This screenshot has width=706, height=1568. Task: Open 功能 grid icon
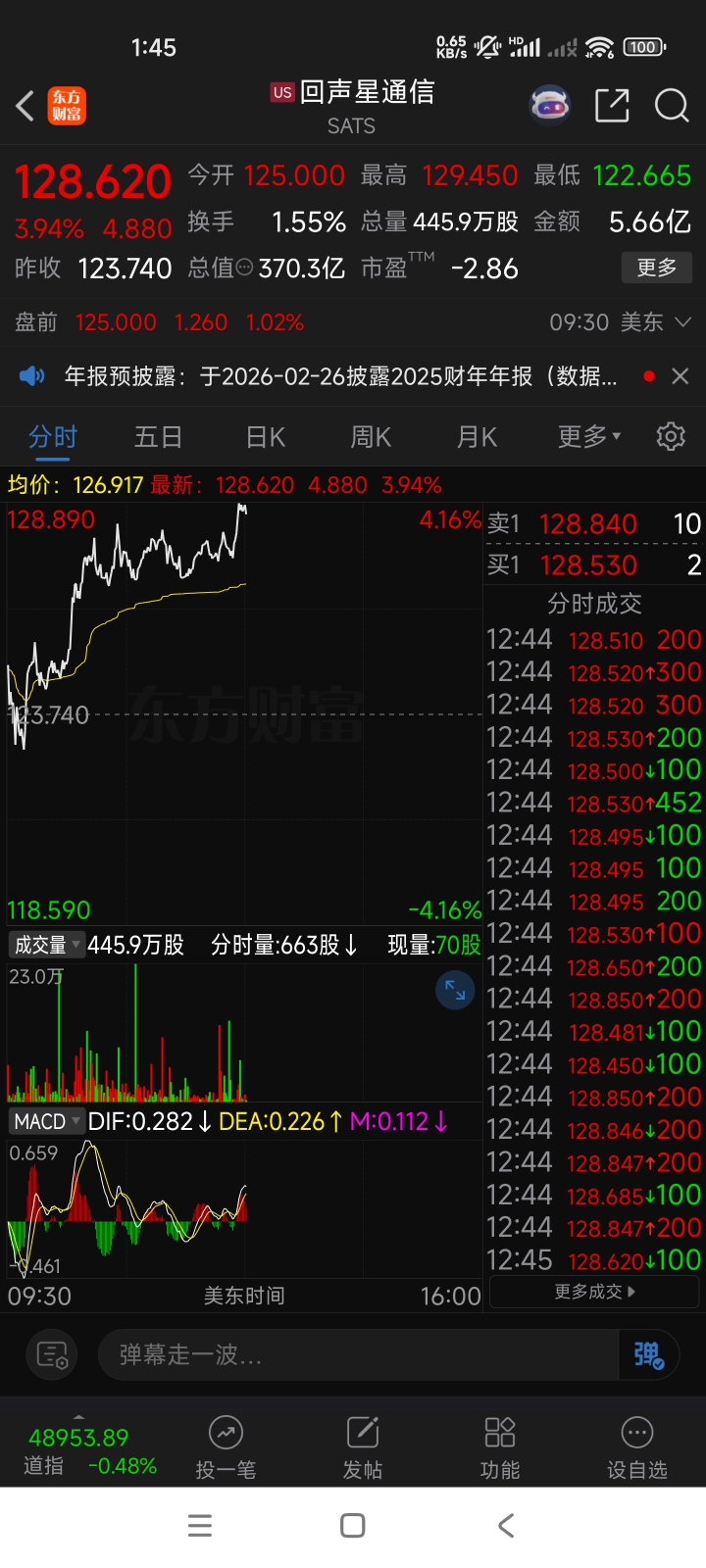[x=500, y=1433]
